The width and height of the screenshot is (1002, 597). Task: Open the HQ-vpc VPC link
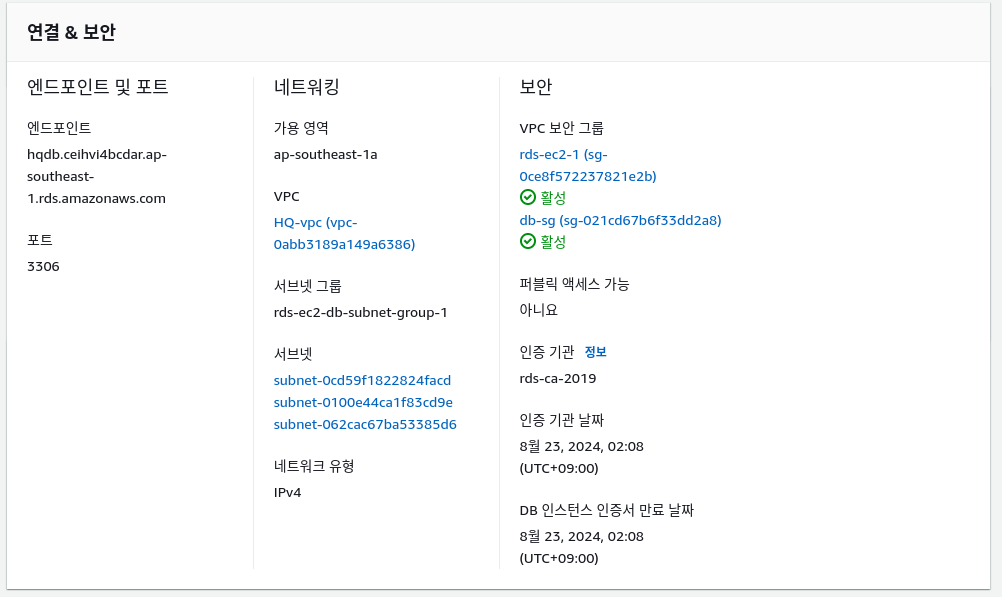344,233
